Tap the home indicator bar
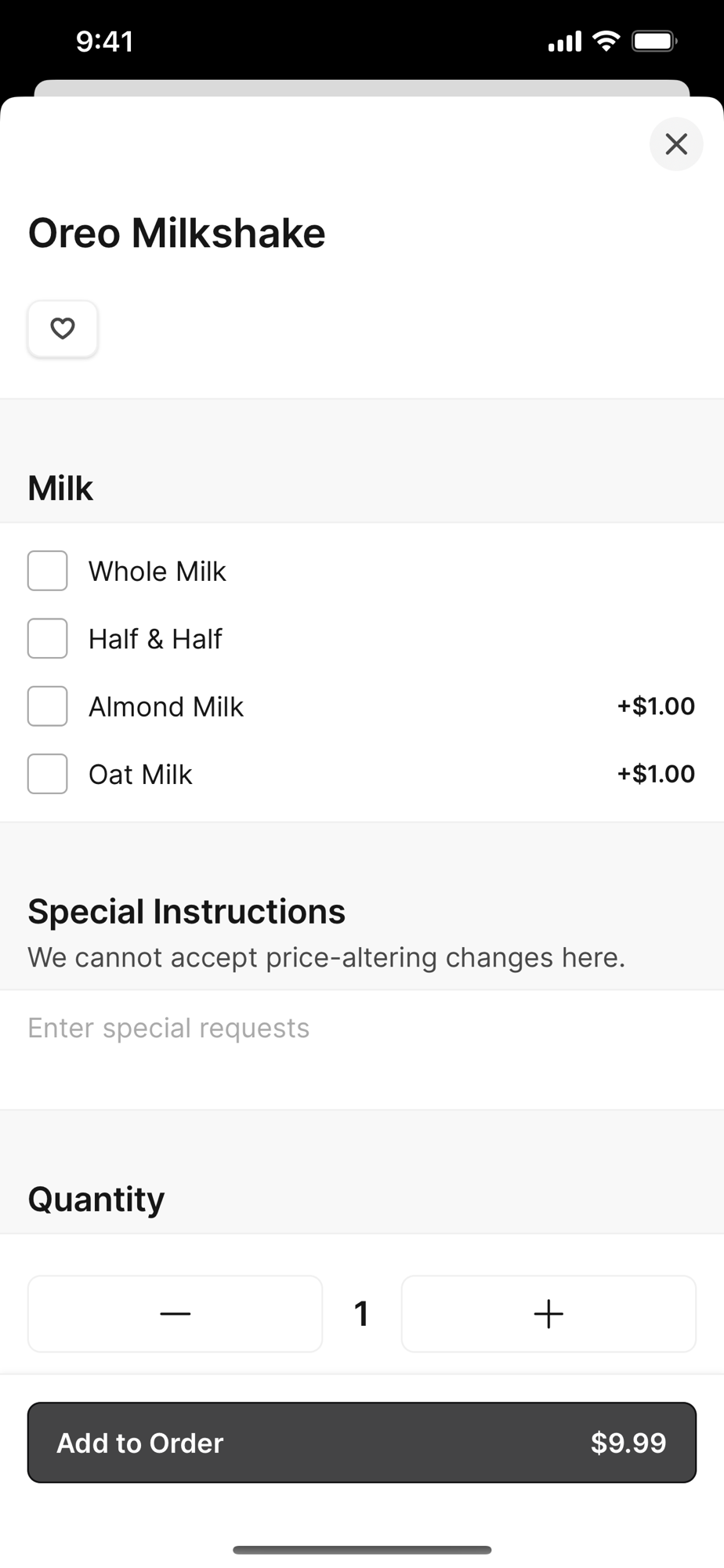The image size is (724, 1568). click(362, 1550)
